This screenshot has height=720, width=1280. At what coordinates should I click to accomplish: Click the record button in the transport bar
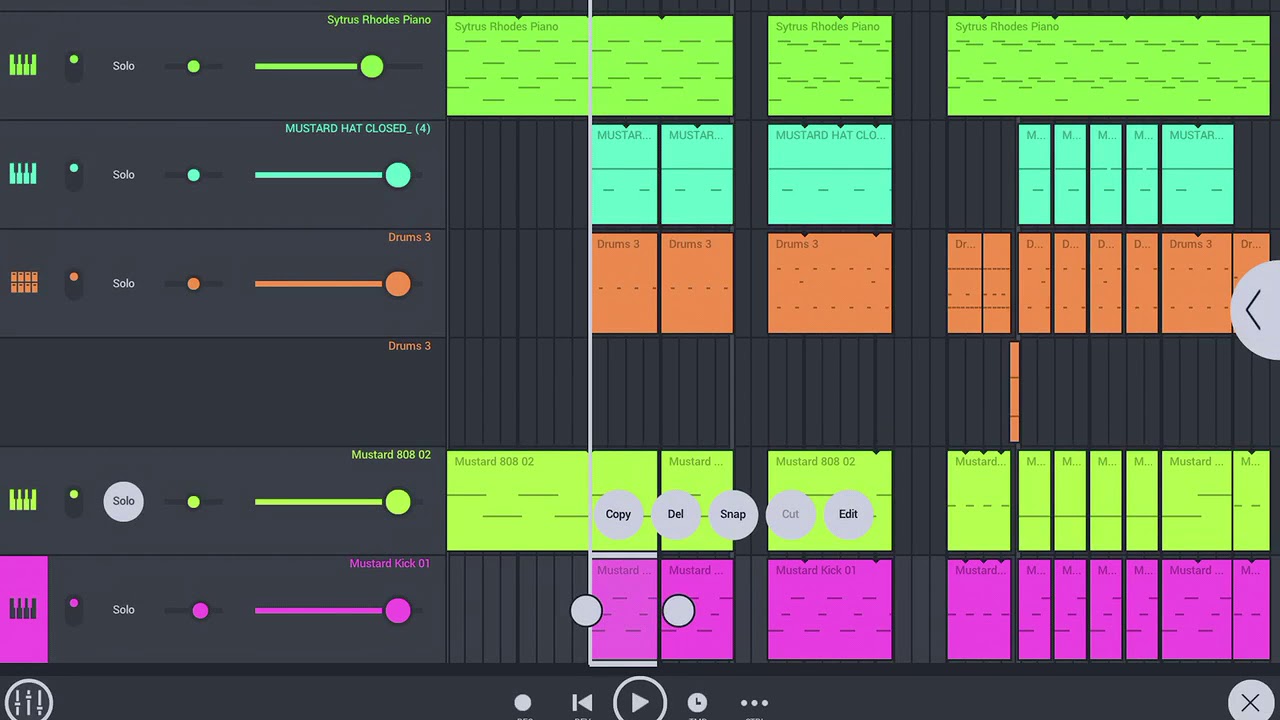click(523, 703)
